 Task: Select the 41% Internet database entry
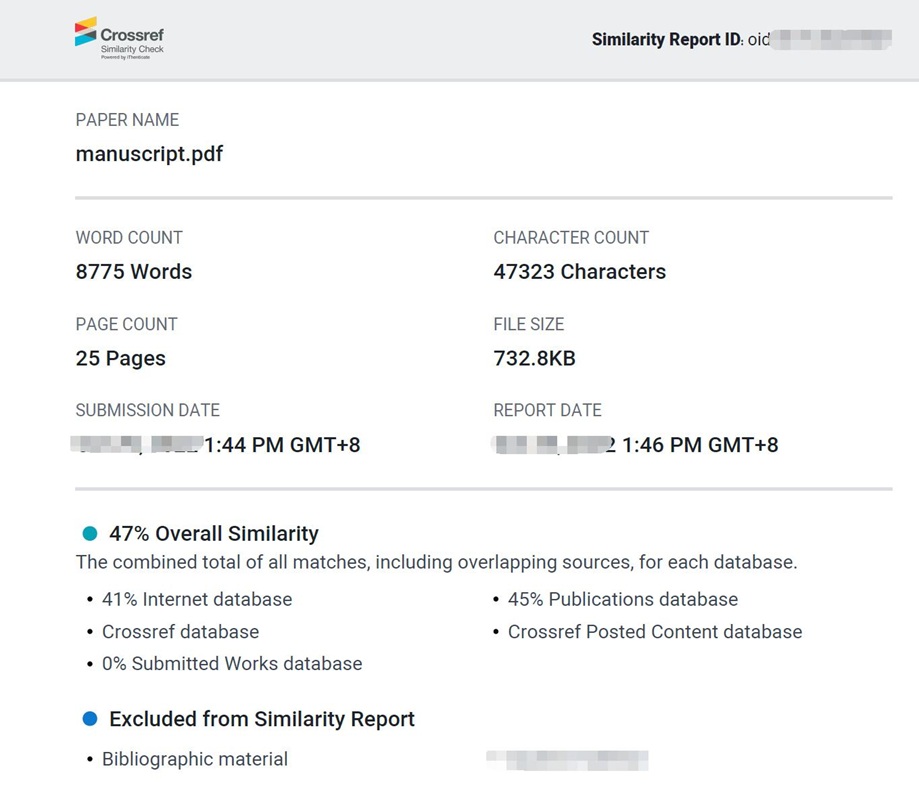197,599
